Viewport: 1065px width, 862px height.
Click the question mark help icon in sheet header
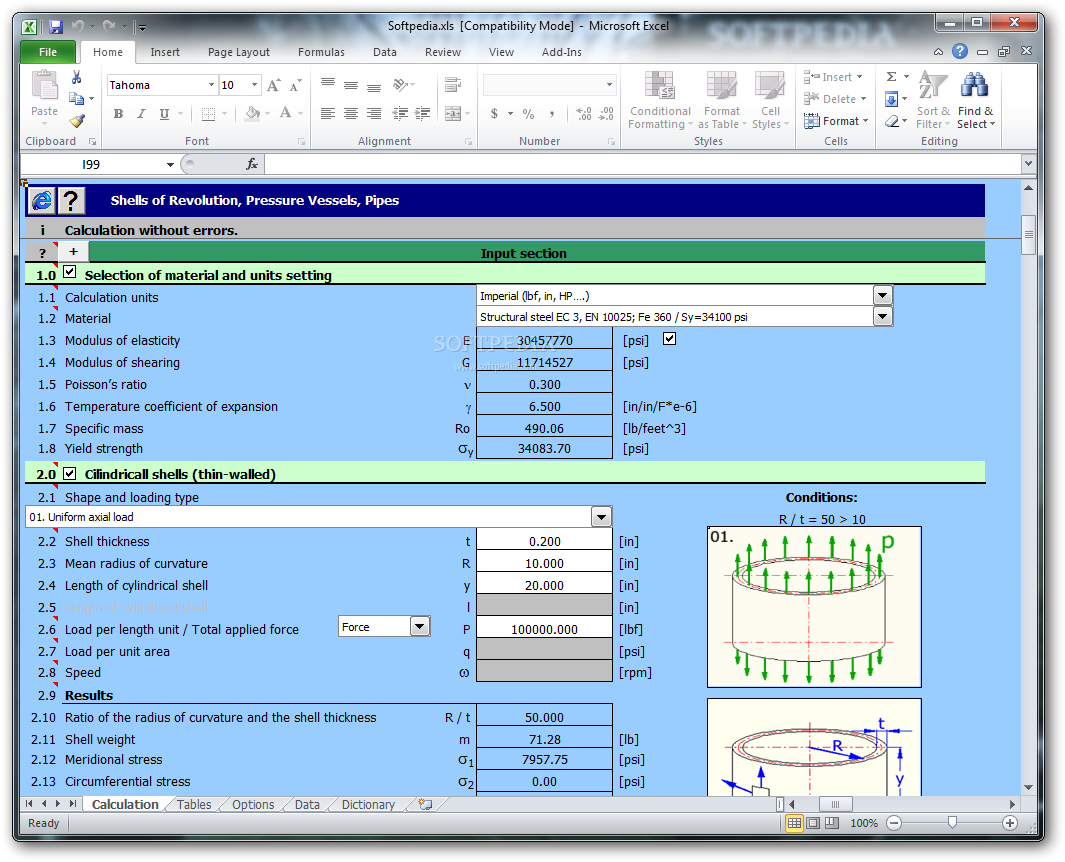[71, 200]
